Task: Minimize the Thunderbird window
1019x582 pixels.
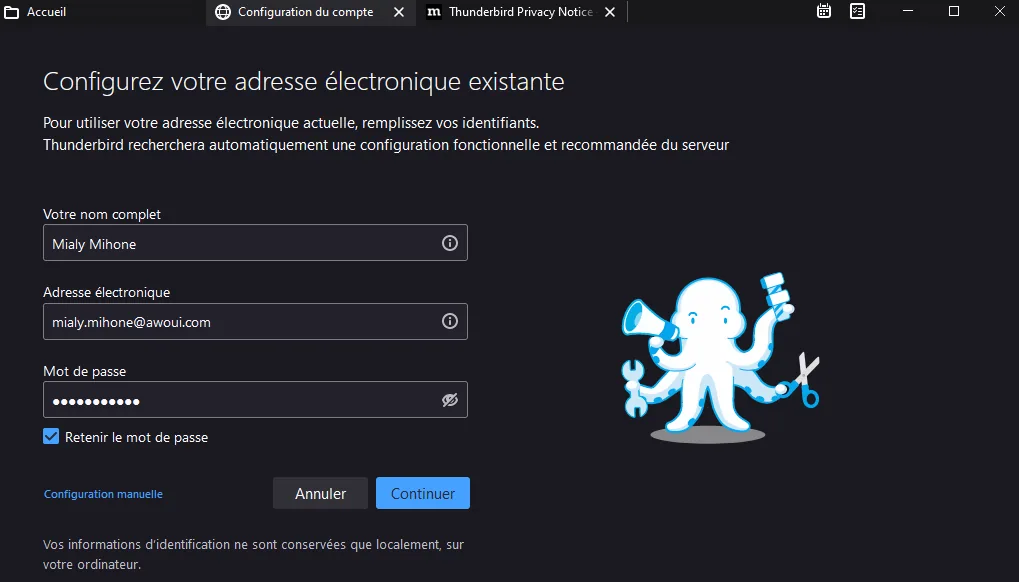Action: (908, 11)
